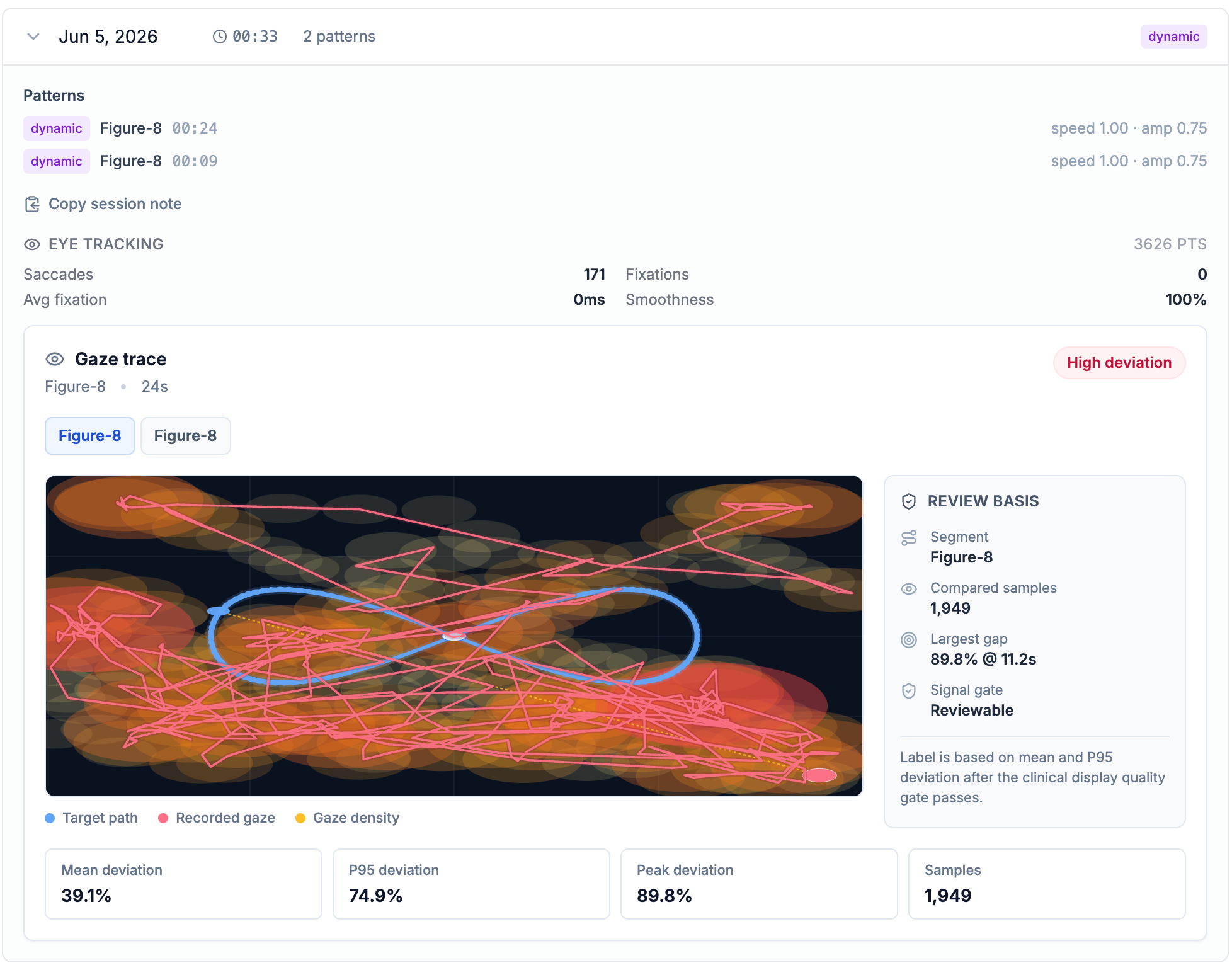Click the Largest gap value 89.8% @ 11.2s
Screen dimensions: 1232x965
pos(983,660)
